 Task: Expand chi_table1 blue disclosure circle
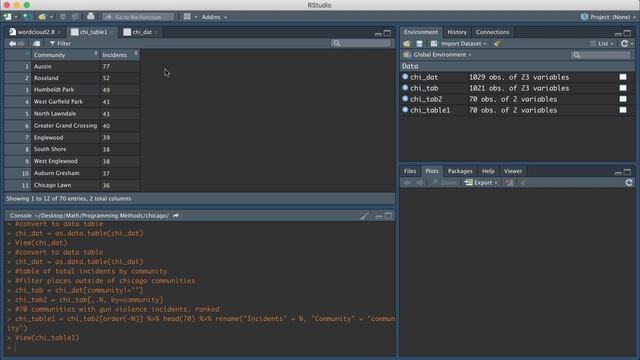405,109
